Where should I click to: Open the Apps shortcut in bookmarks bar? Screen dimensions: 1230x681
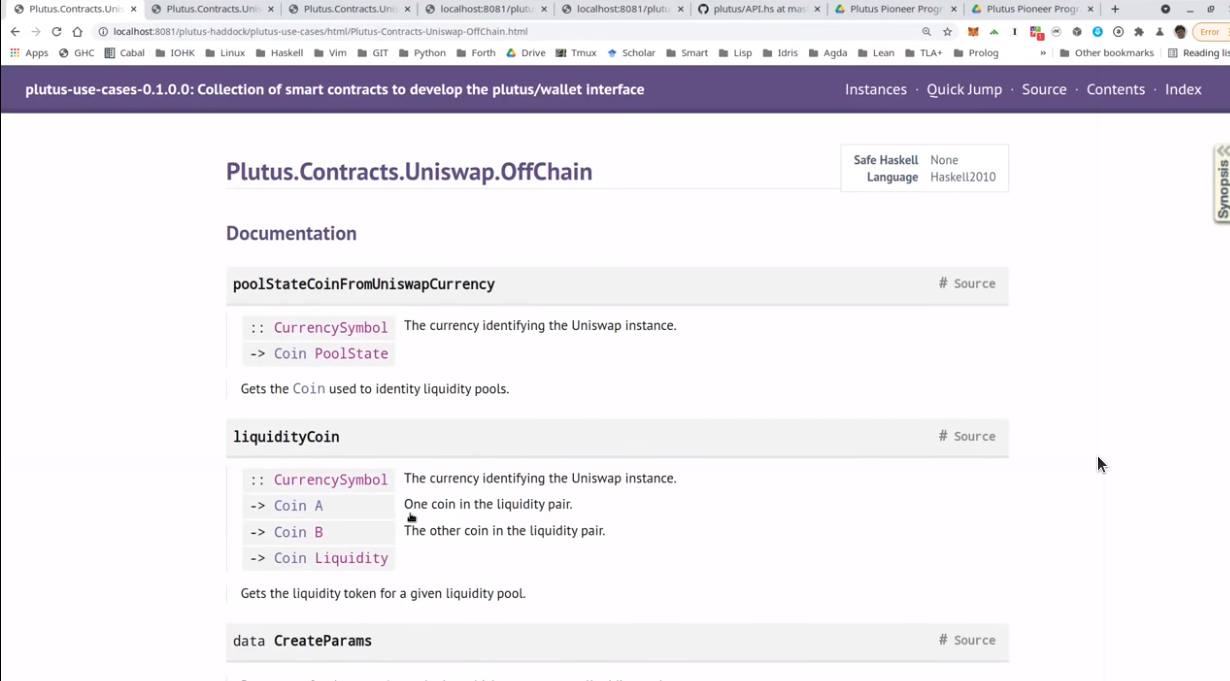click(29, 53)
